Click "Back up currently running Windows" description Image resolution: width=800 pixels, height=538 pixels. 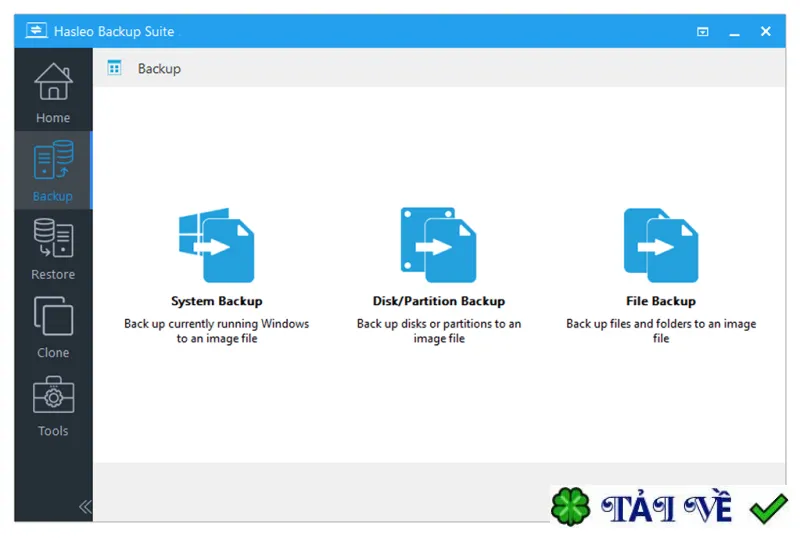[216, 331]
